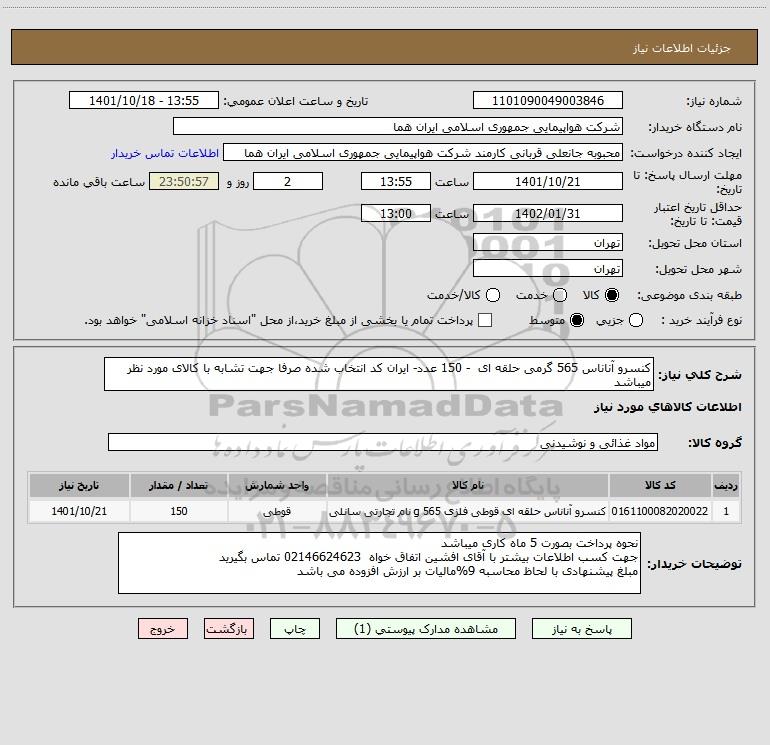
Task: Exit using the خروج button
Action: coord(163,629)
